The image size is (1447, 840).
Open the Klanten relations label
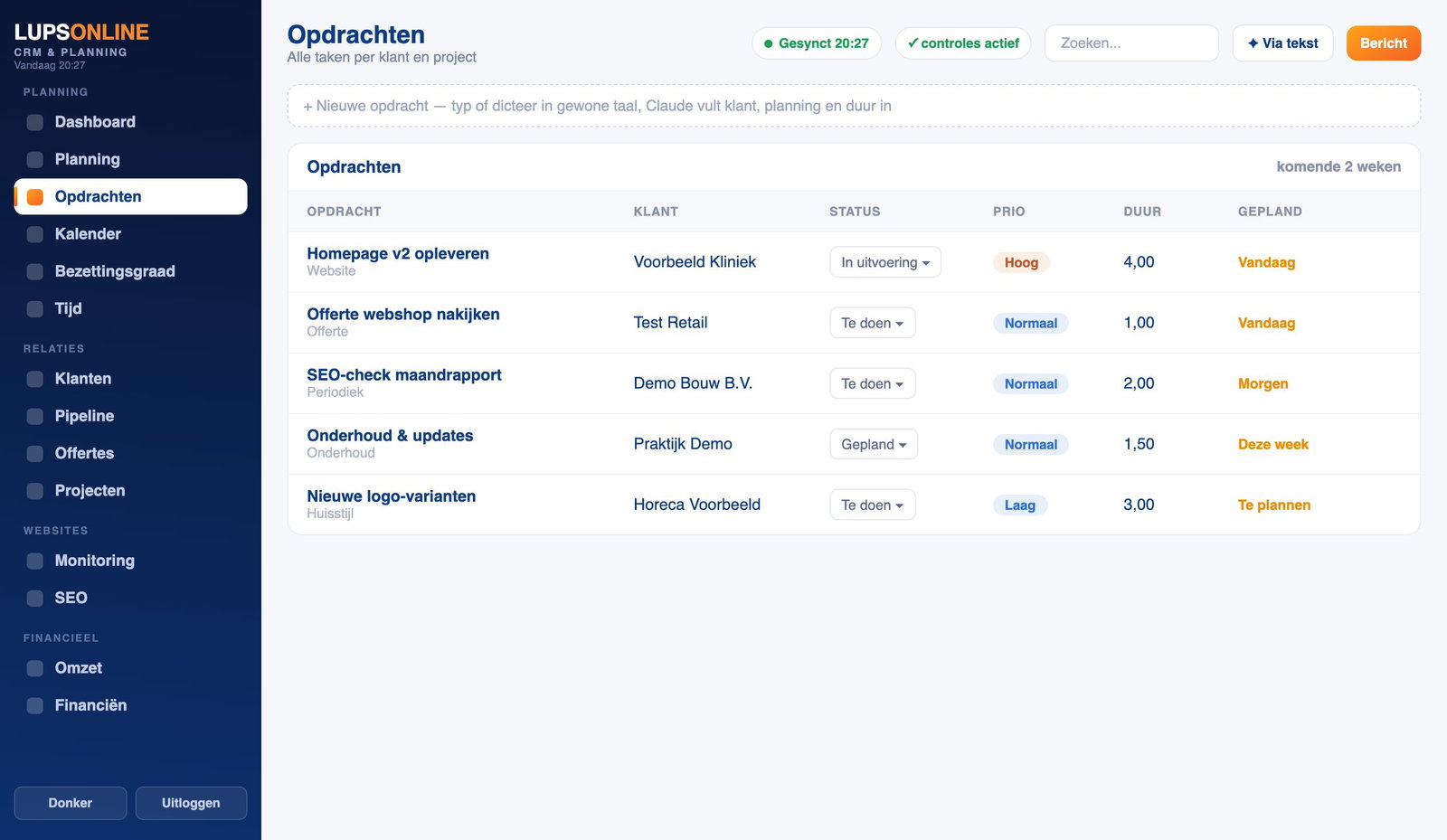pos(83,379)
